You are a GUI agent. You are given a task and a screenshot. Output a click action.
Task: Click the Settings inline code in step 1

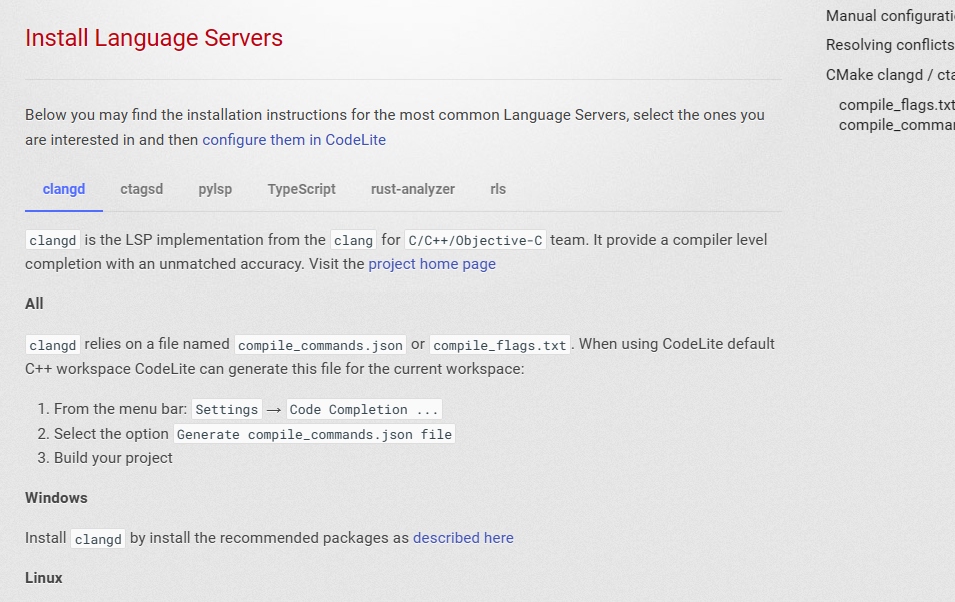(x=227, y=409)
